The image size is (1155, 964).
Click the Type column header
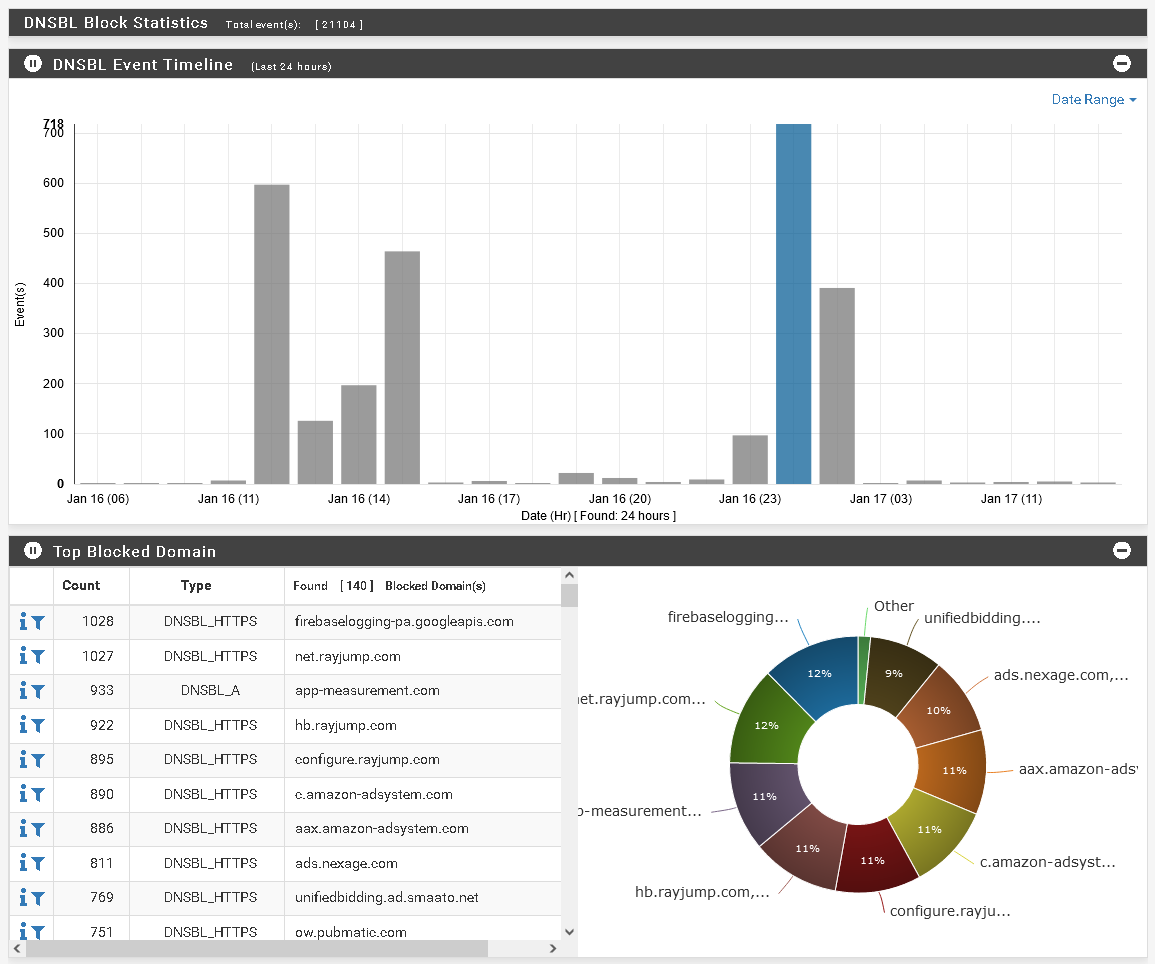point(196,585)
